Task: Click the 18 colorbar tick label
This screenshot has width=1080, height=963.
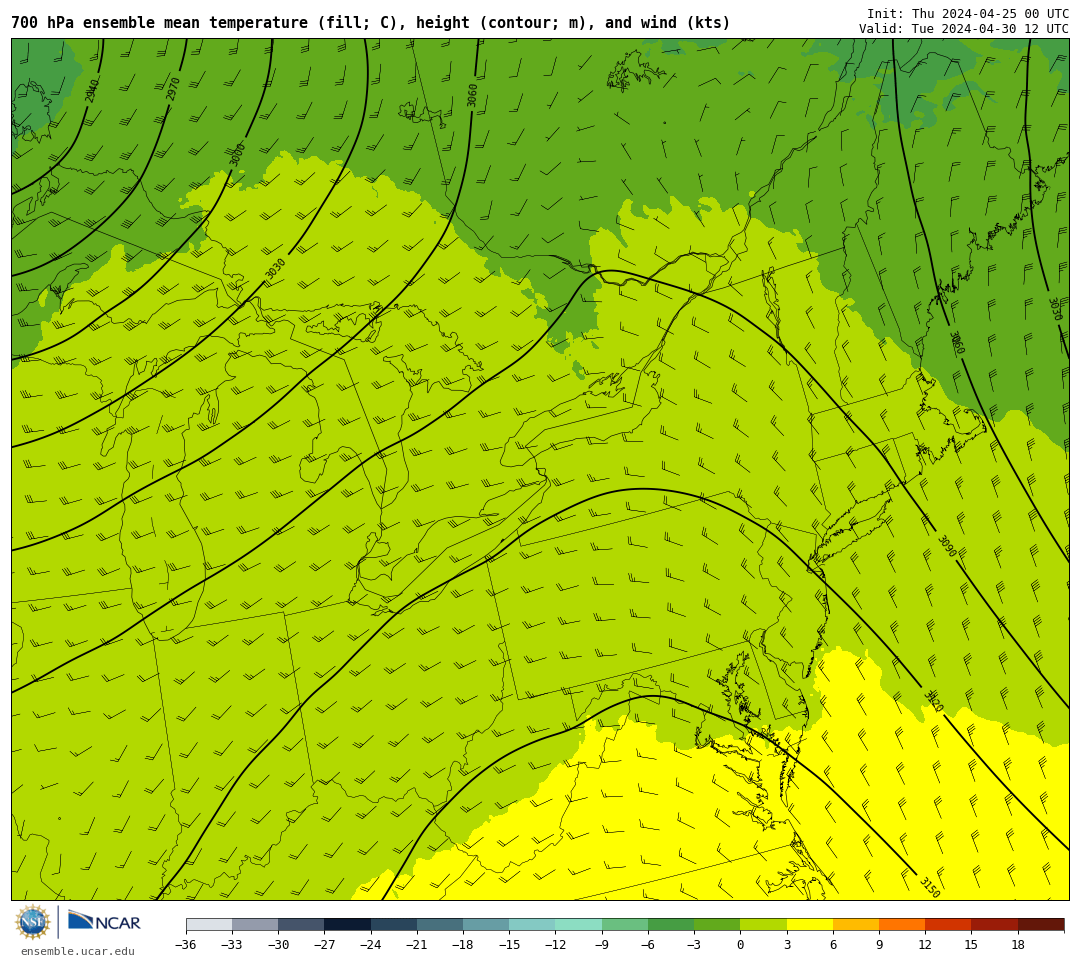Action: coord(1017,944)
